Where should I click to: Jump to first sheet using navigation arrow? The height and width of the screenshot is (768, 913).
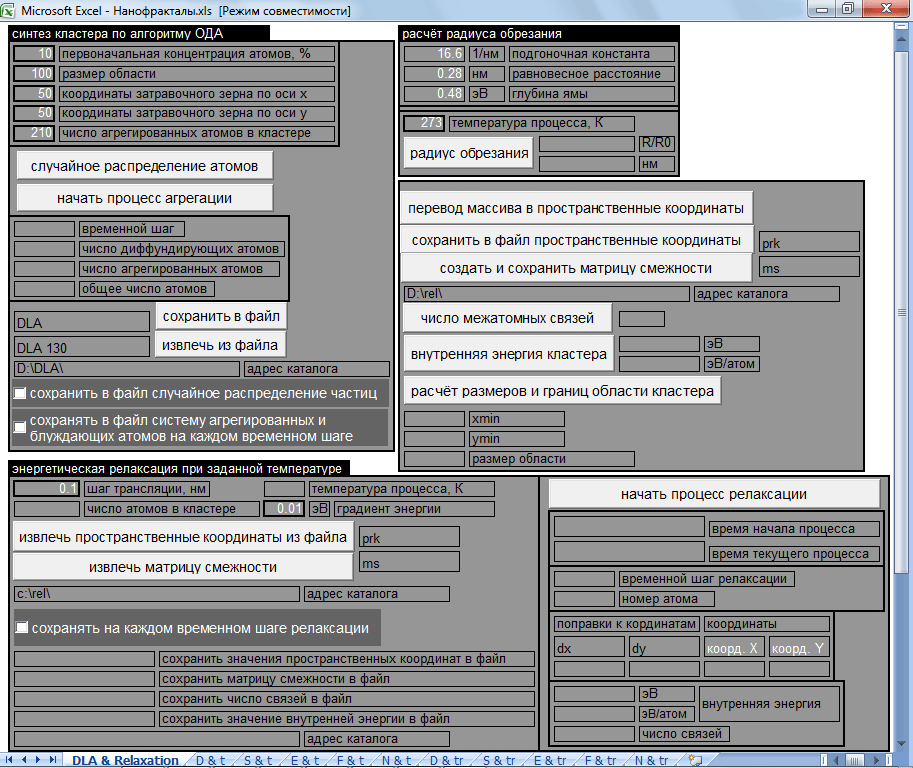(x=11, y=760)
